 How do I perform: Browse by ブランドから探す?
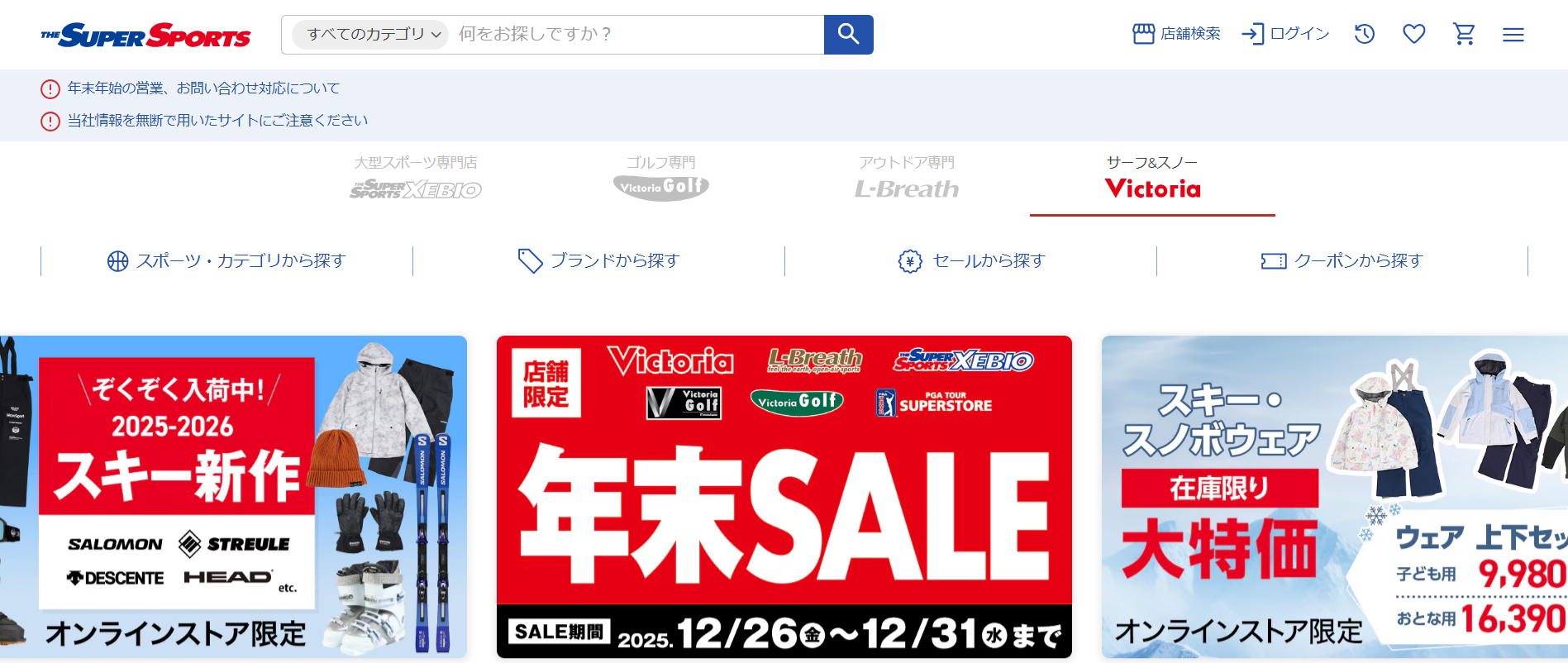coord(598,261)
